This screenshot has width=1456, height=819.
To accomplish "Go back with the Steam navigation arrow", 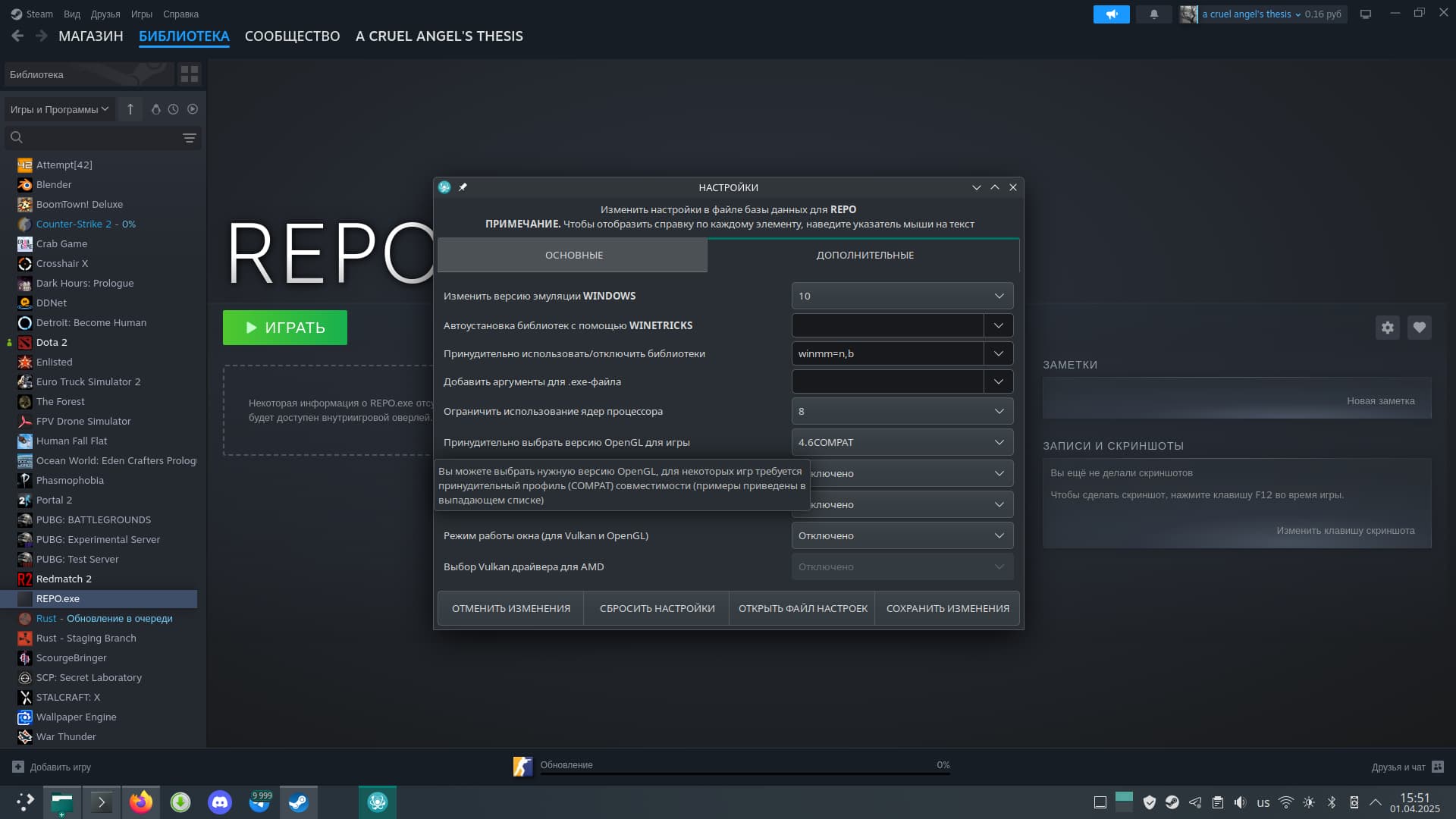I will 18,36.
